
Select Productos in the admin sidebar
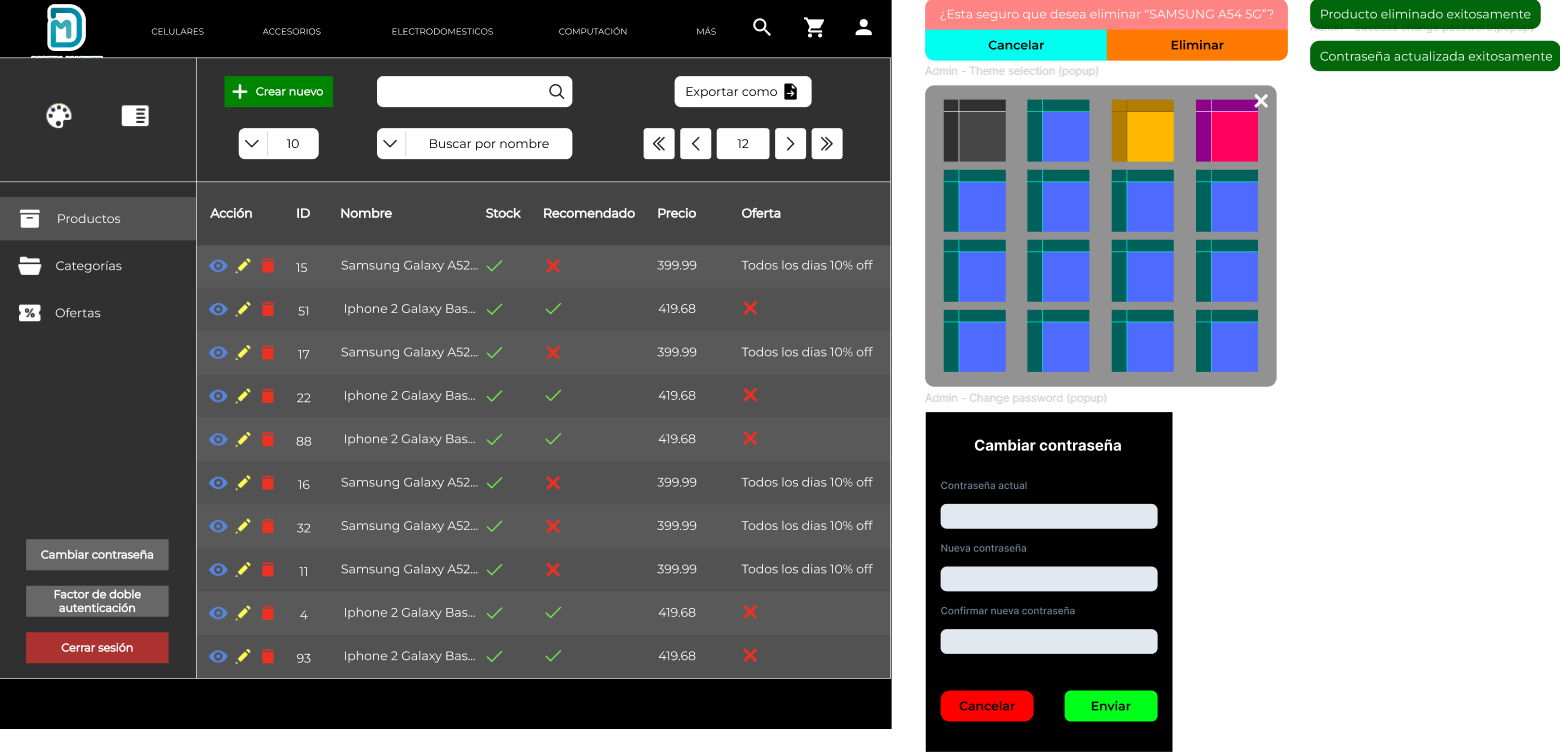[x=98, y=219]
